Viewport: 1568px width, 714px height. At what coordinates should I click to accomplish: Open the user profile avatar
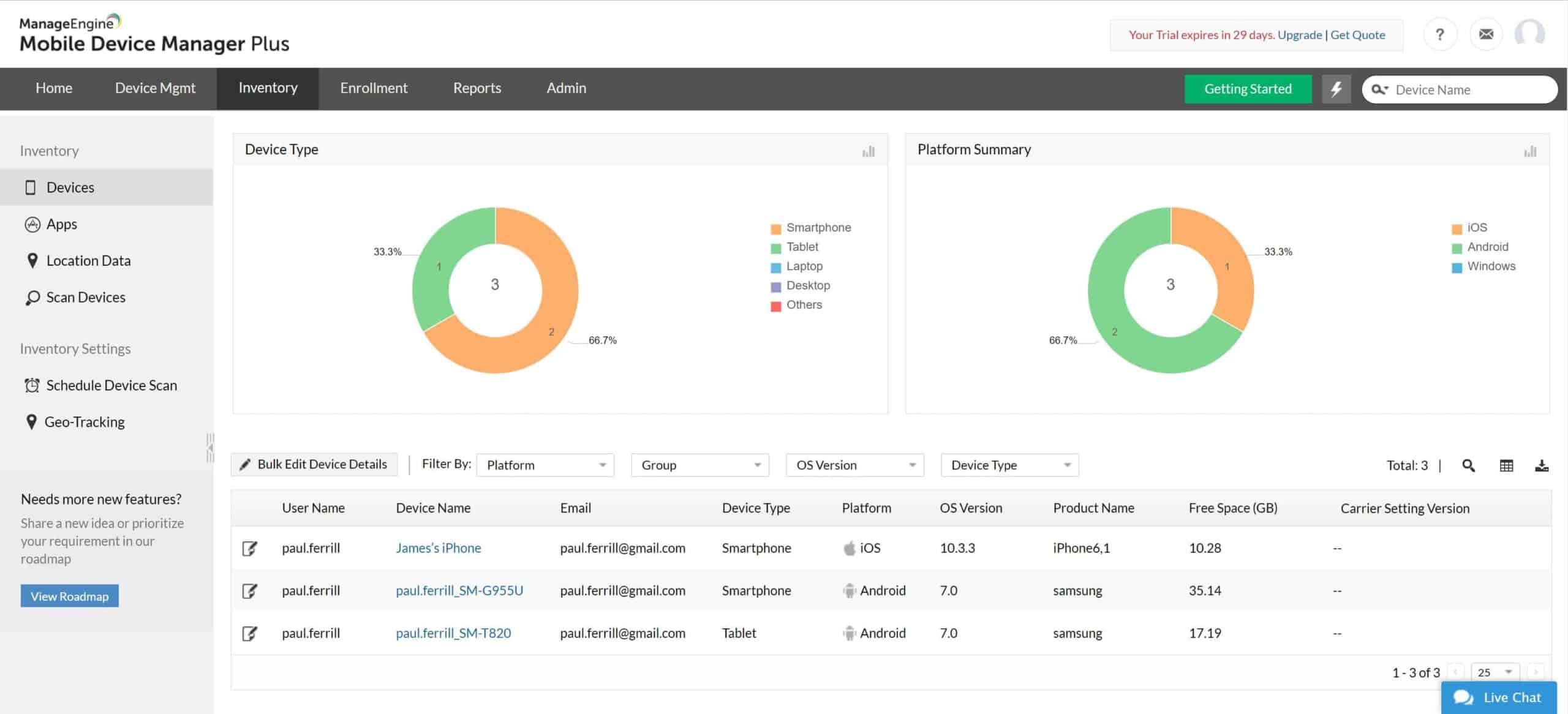[1529, 34]
